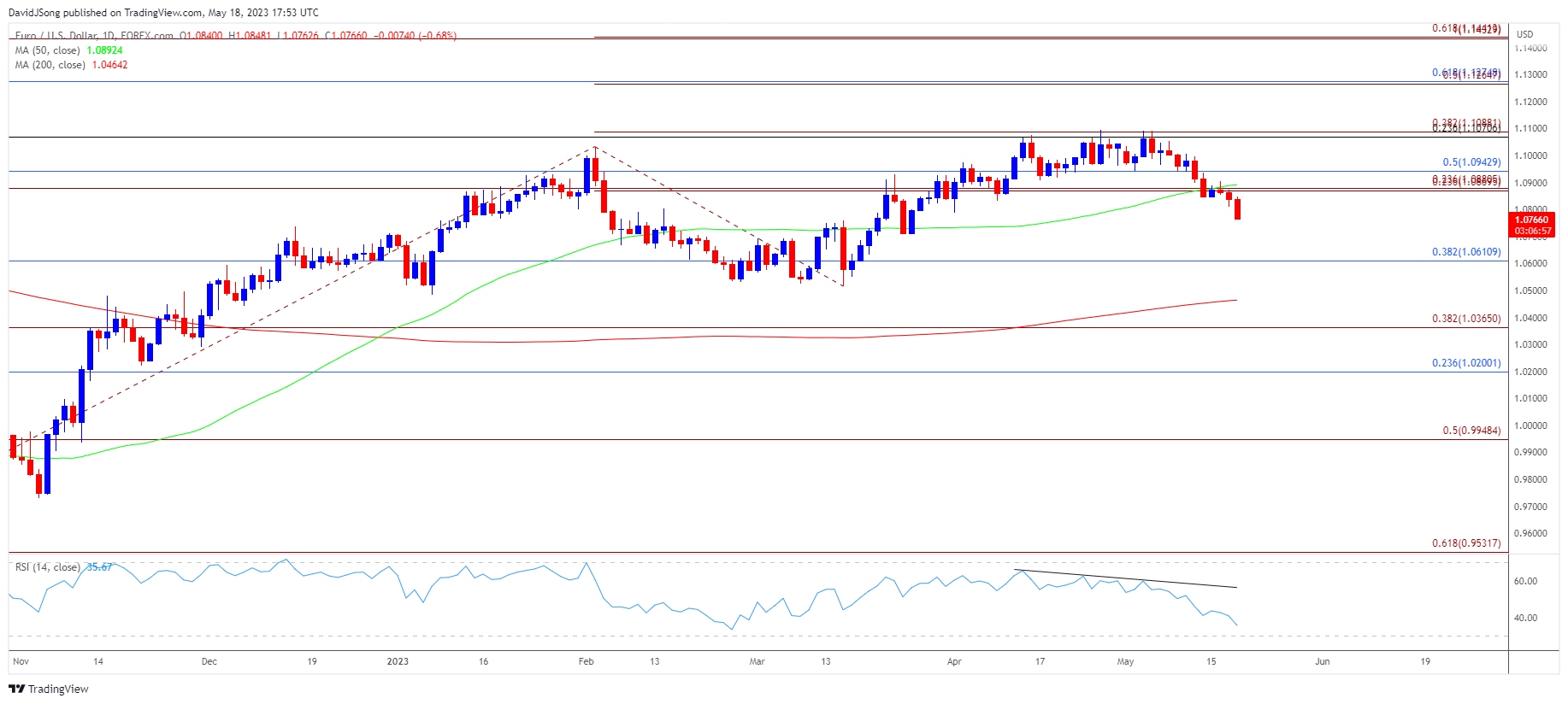Click the TradingView logo icon

(16, 689)
